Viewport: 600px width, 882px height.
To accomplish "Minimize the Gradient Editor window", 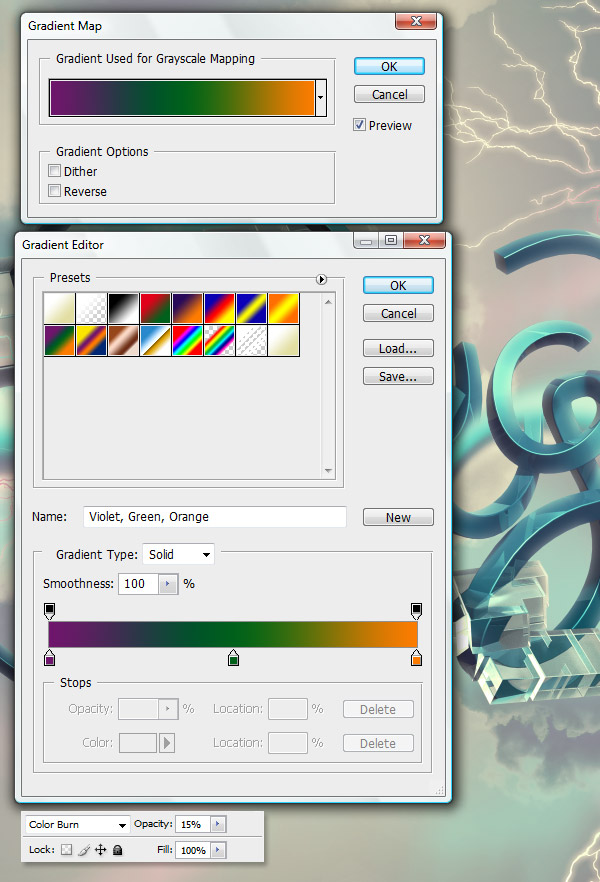I will coord(367,241).
